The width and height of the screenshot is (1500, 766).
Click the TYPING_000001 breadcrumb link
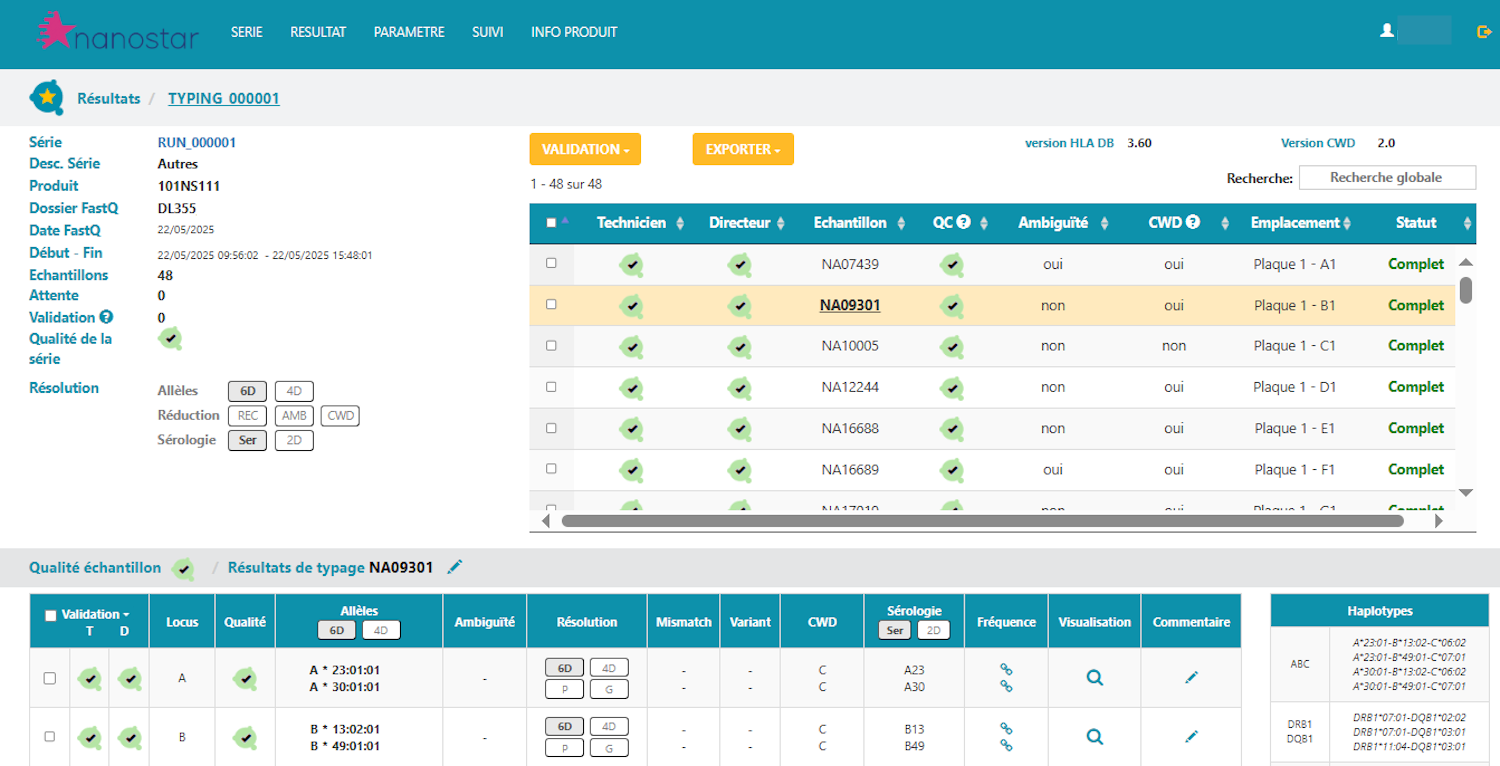(224, 98)
